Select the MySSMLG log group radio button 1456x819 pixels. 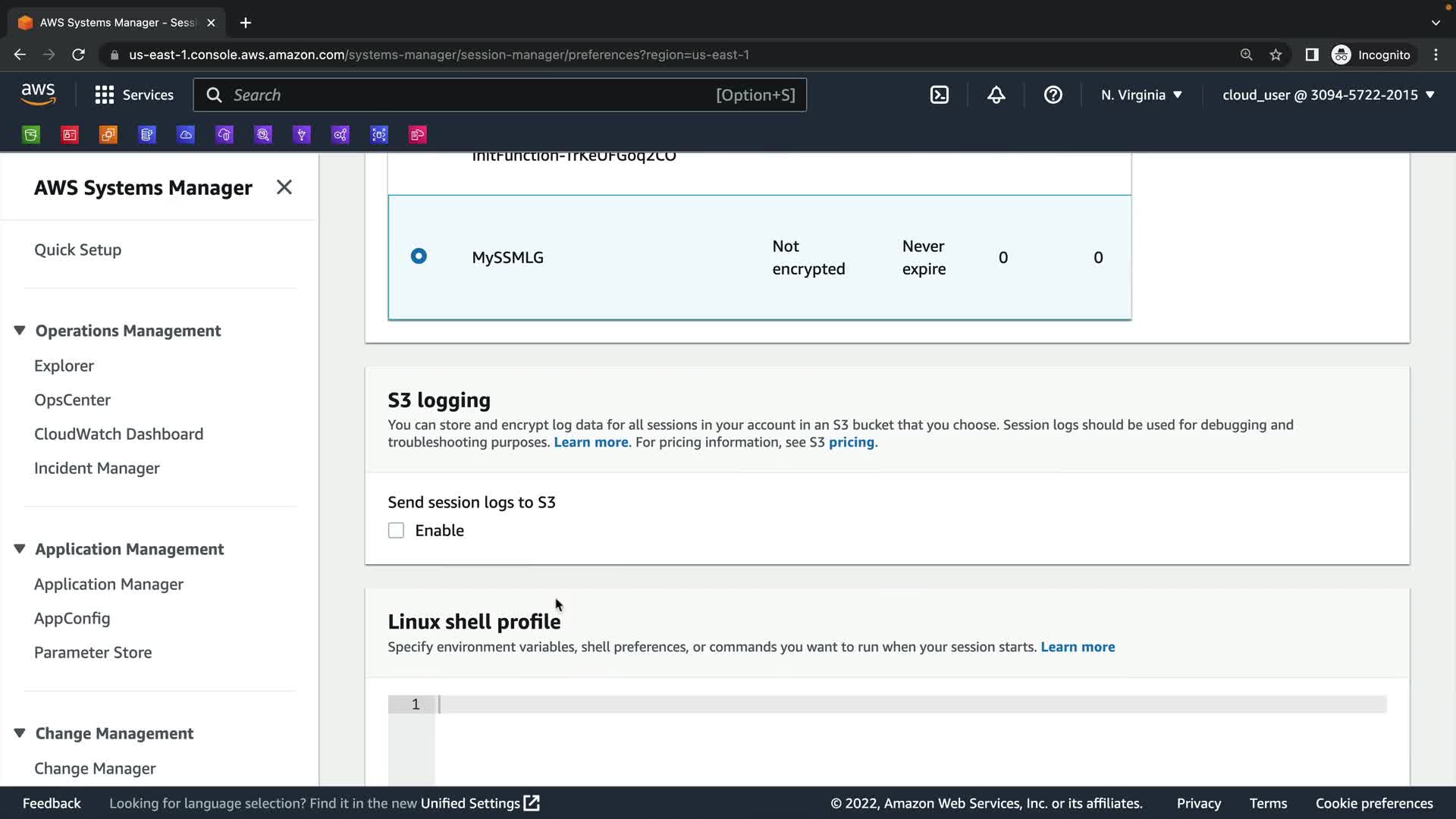pos(419,256)
